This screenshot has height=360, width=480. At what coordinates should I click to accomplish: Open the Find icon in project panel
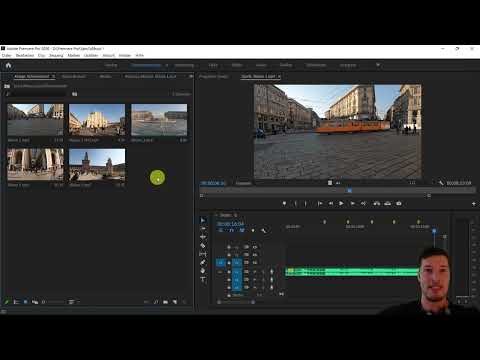(156, 302)
